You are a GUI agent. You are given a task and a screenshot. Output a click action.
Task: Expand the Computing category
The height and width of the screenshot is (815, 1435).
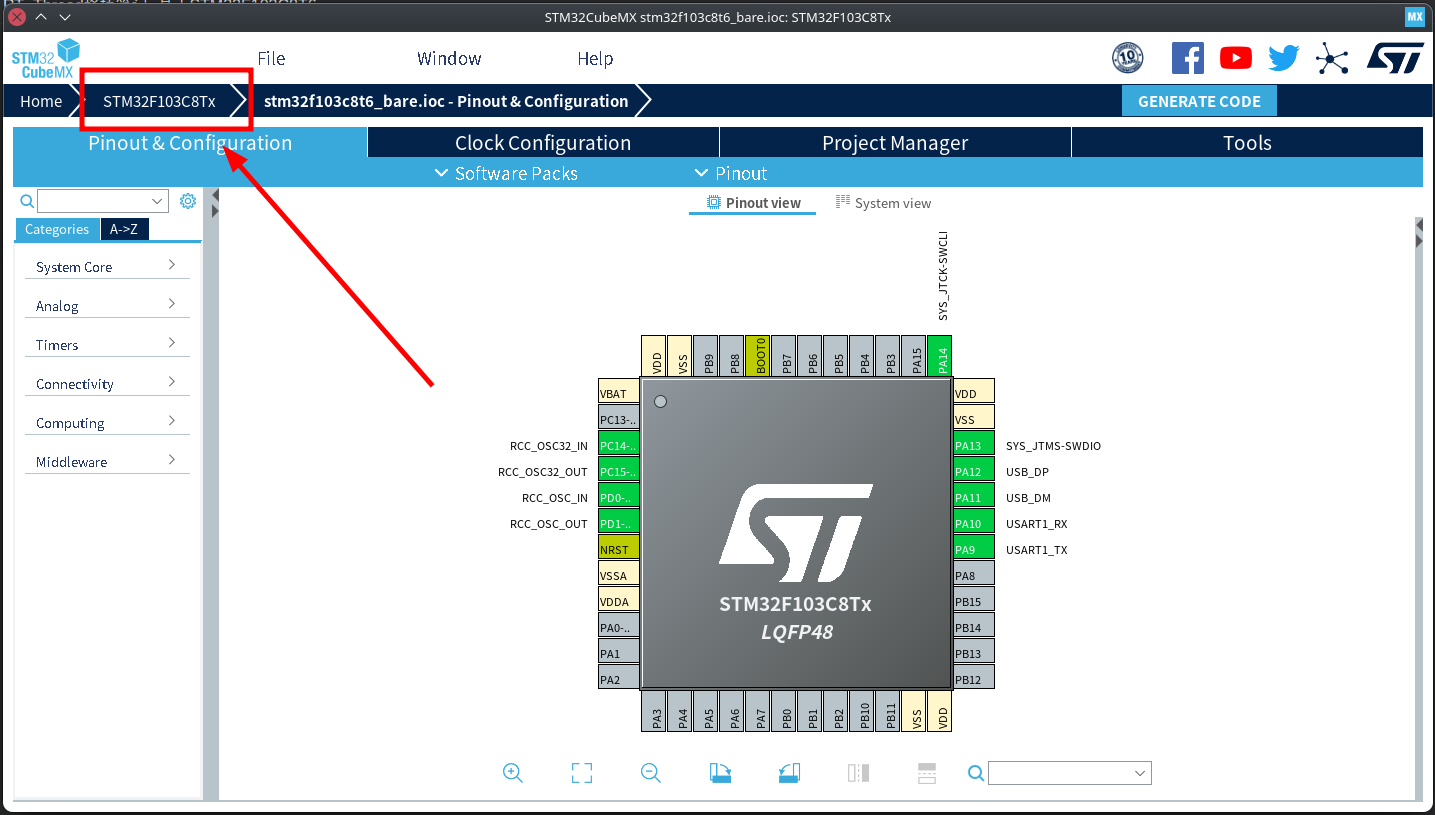(x=106, y=422)
